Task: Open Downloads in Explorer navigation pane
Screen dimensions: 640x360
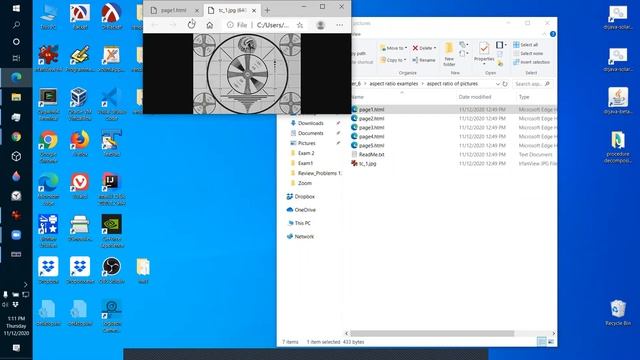Action: 310,123
